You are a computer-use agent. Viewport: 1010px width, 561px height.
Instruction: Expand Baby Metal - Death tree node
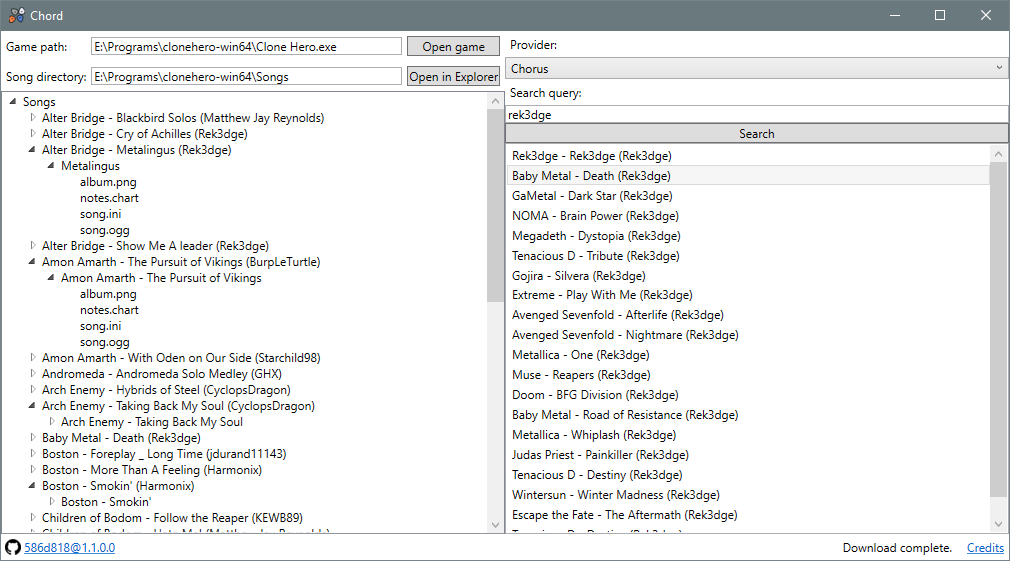coord(32,437)
